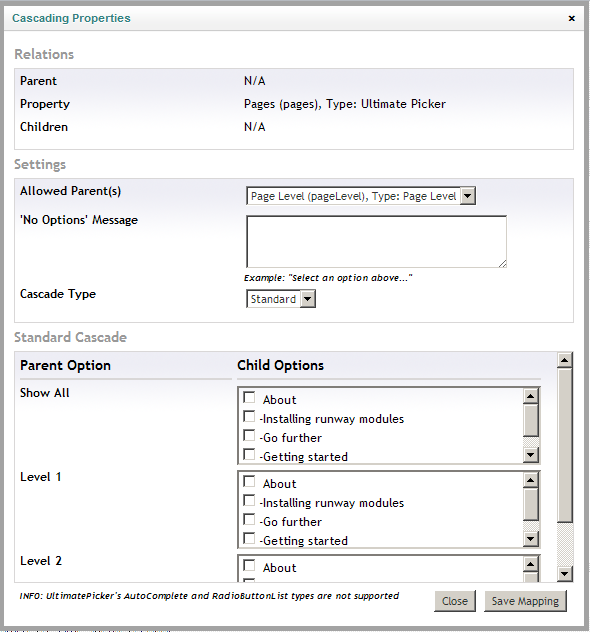The width and height of the screenshot is (590, 632).
Task: Check About under Show All
Action: point(249,398)
